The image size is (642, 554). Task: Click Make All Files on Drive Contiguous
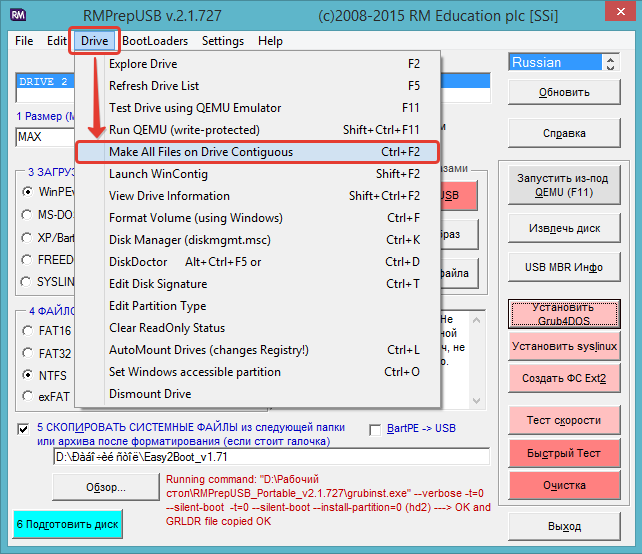tap(258, 152)
